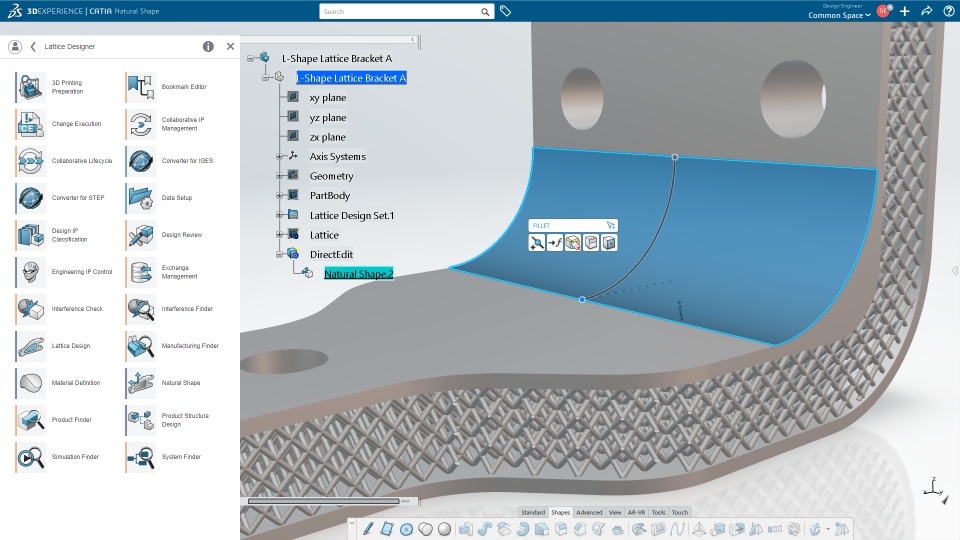Click the search magnifier button
The image size is (960, 540).
click(x=485, y=12)
